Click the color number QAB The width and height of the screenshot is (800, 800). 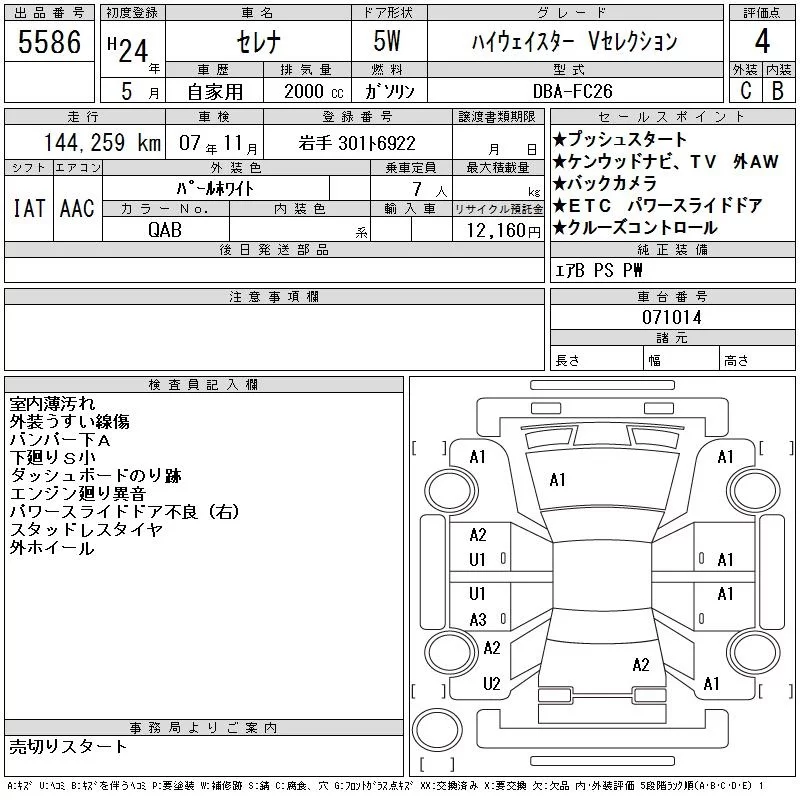[165, 230]
